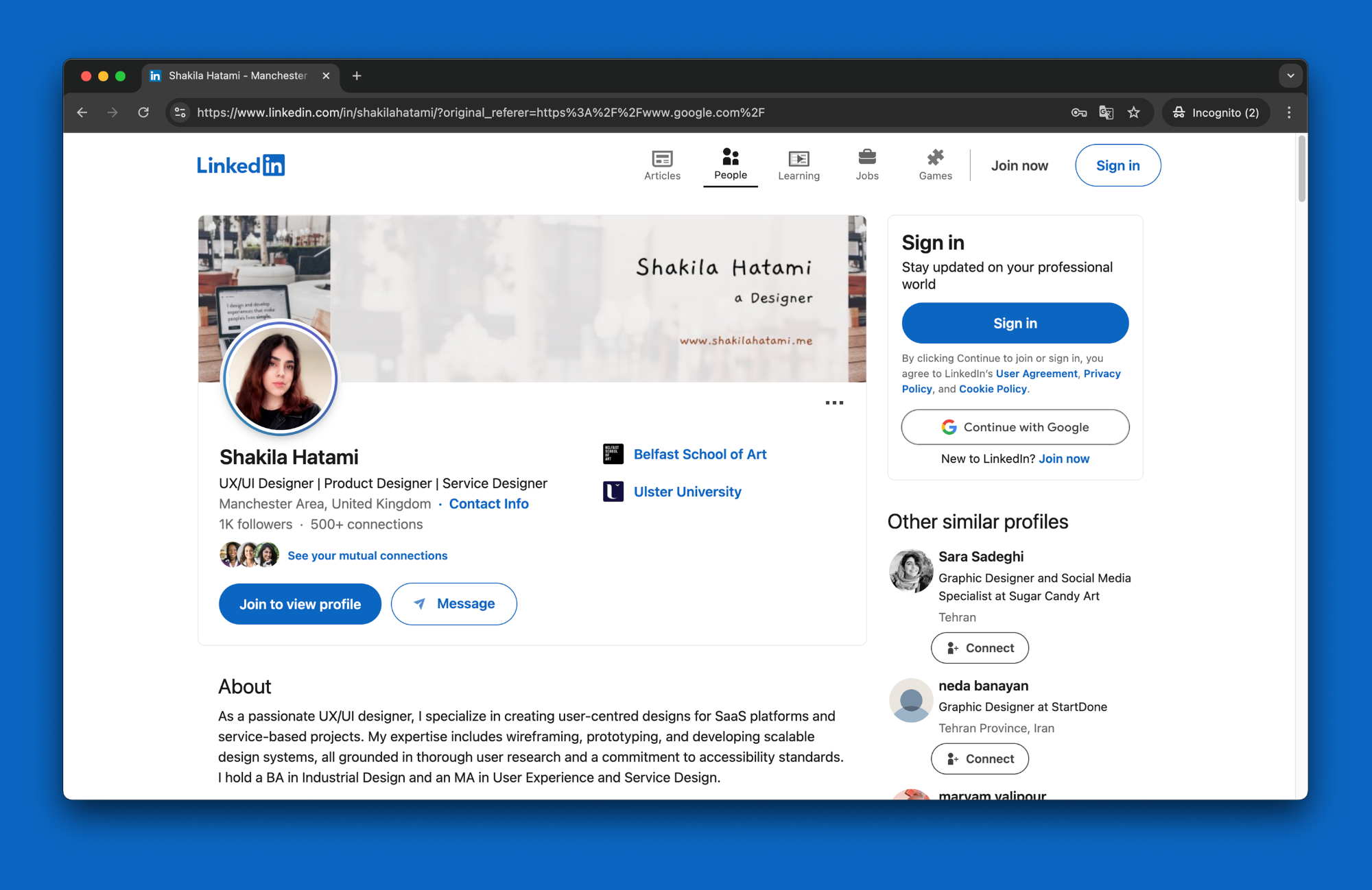Image resolution: width=1372 pixels, height=890 pixels.
Task: Open Ulster University link
Action: coord(687,492)
